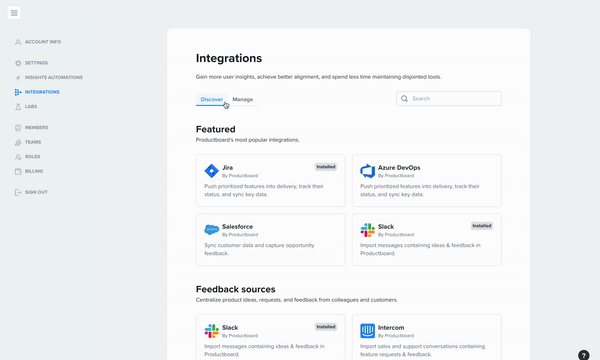Click Installed badge on Feedback sources Slack
The height and width of the screenshot is (360, 600).
click(326, 327)
